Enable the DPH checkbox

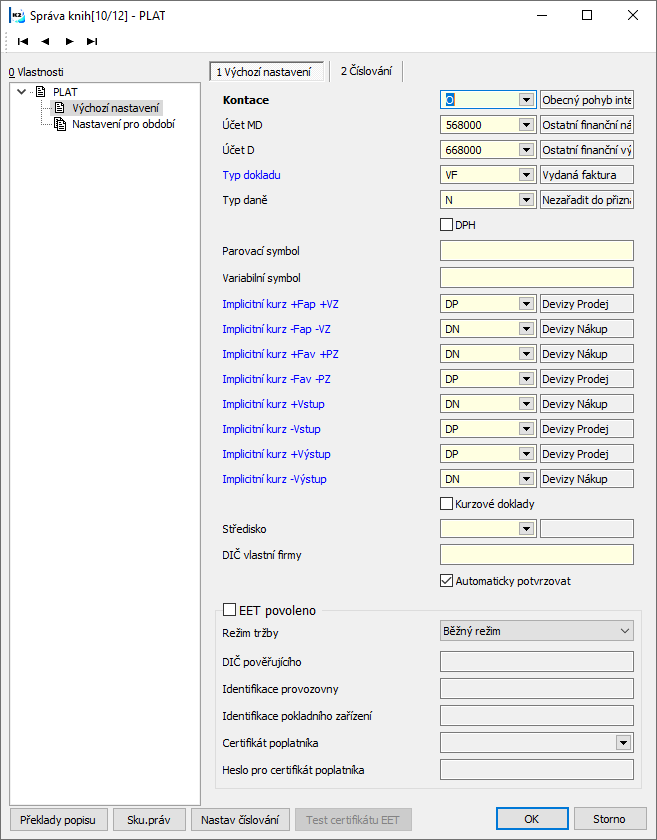(446, 225)
